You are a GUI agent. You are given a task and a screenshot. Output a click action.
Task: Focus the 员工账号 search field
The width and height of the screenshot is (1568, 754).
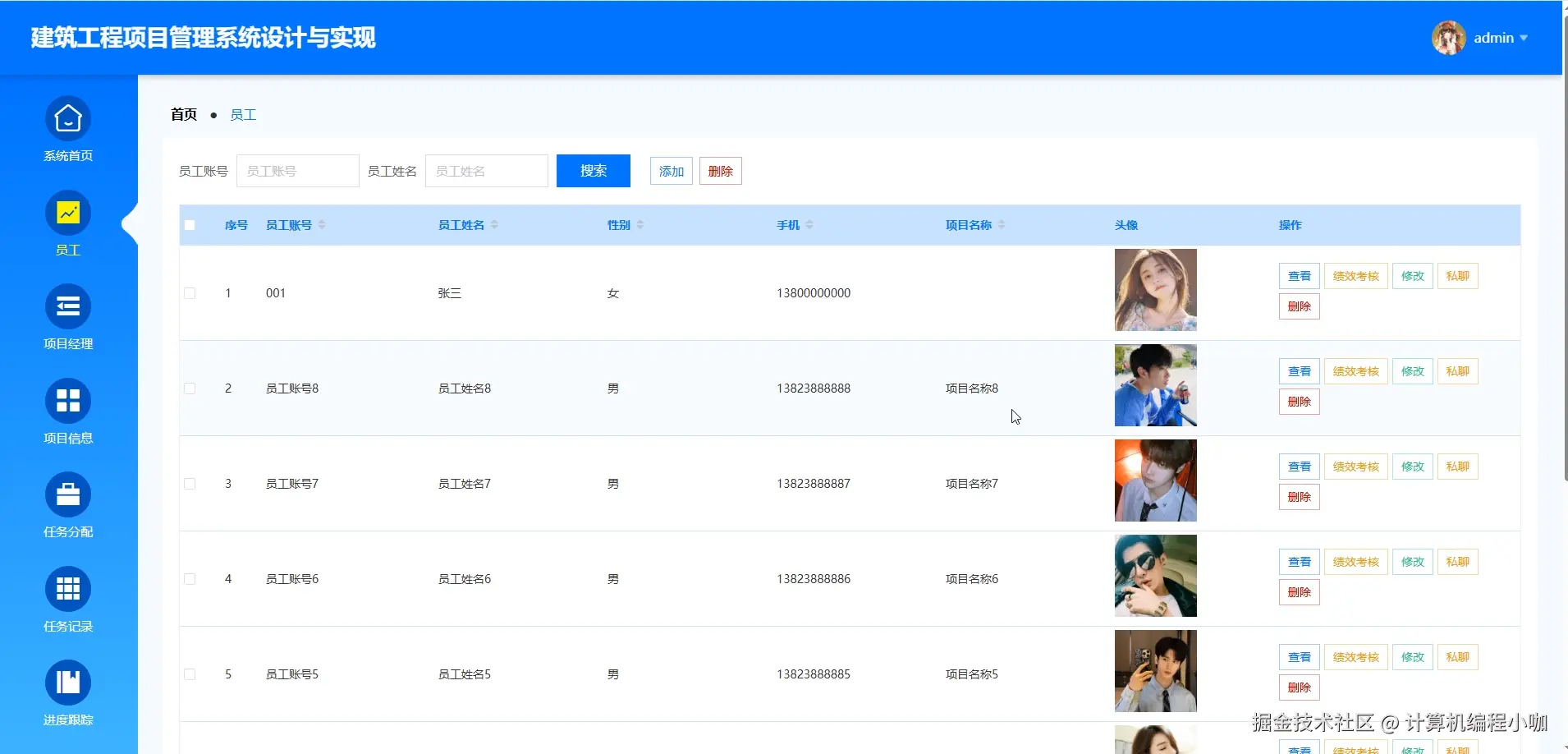(x=298, y=171)
